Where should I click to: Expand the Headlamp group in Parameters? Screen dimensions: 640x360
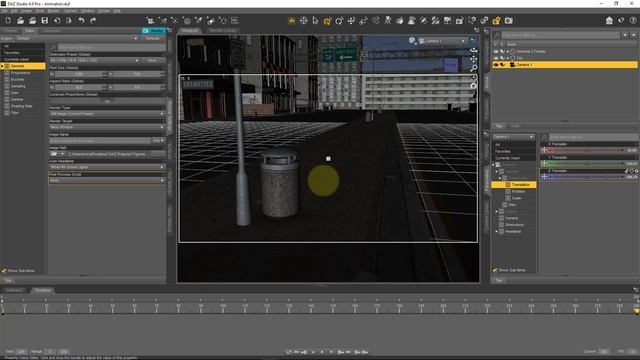tap(497, 231)
